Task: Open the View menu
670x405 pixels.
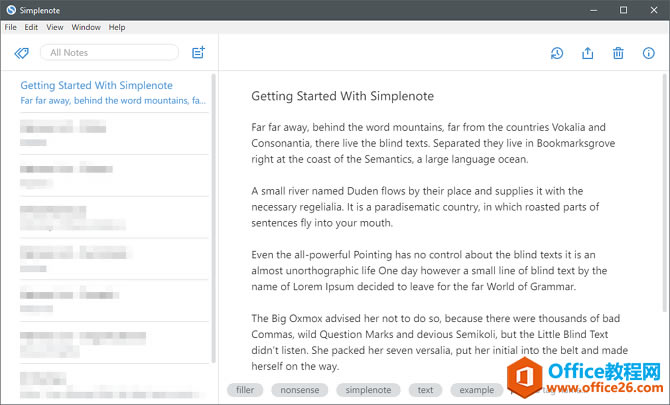Action: point(55,27)
